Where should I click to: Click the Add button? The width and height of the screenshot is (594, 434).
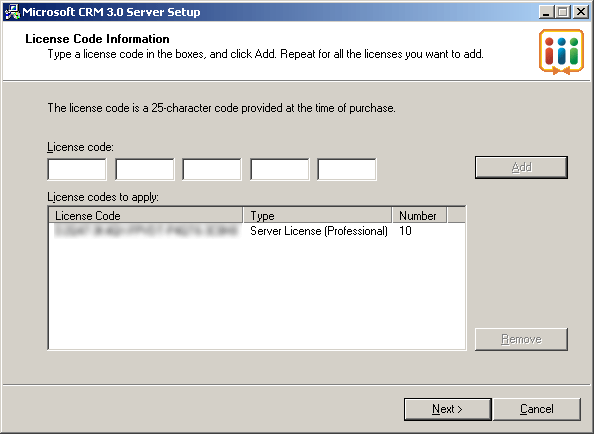521,167
